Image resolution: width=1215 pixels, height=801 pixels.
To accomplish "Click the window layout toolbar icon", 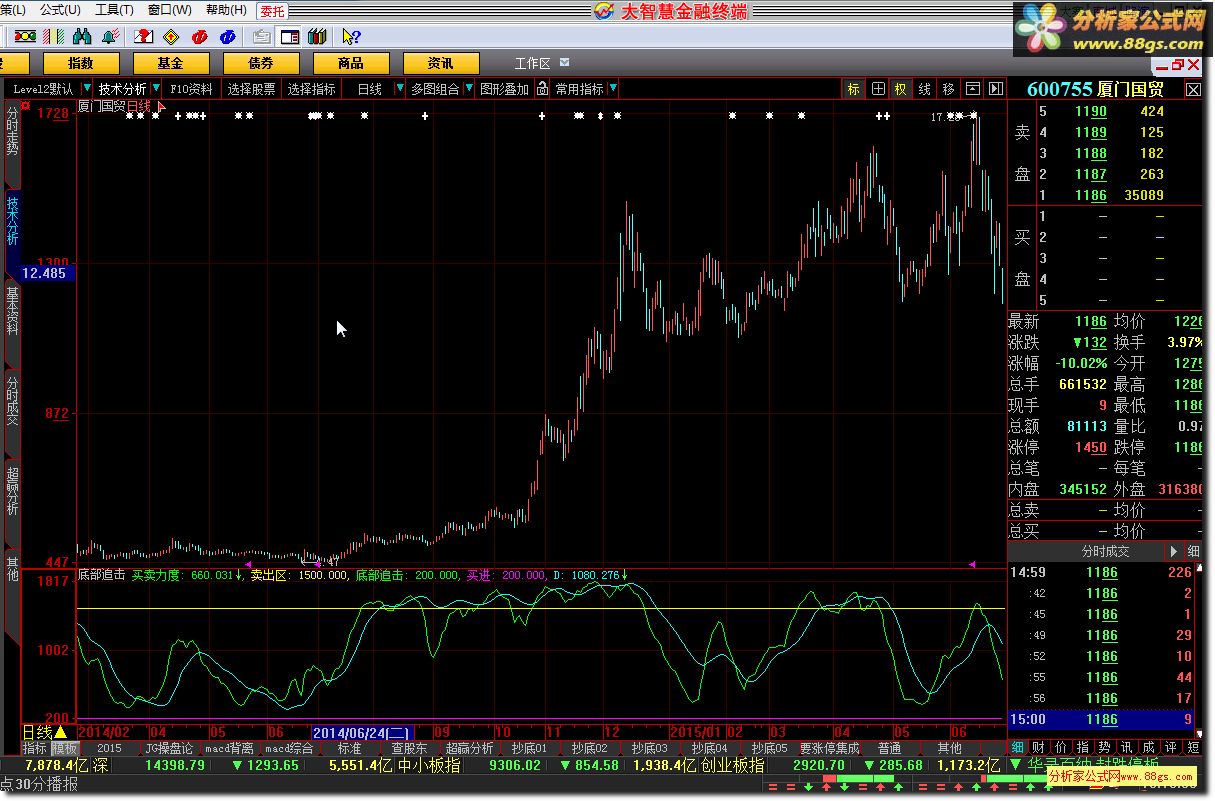I will pyautogui.click(x=289, y=37).
